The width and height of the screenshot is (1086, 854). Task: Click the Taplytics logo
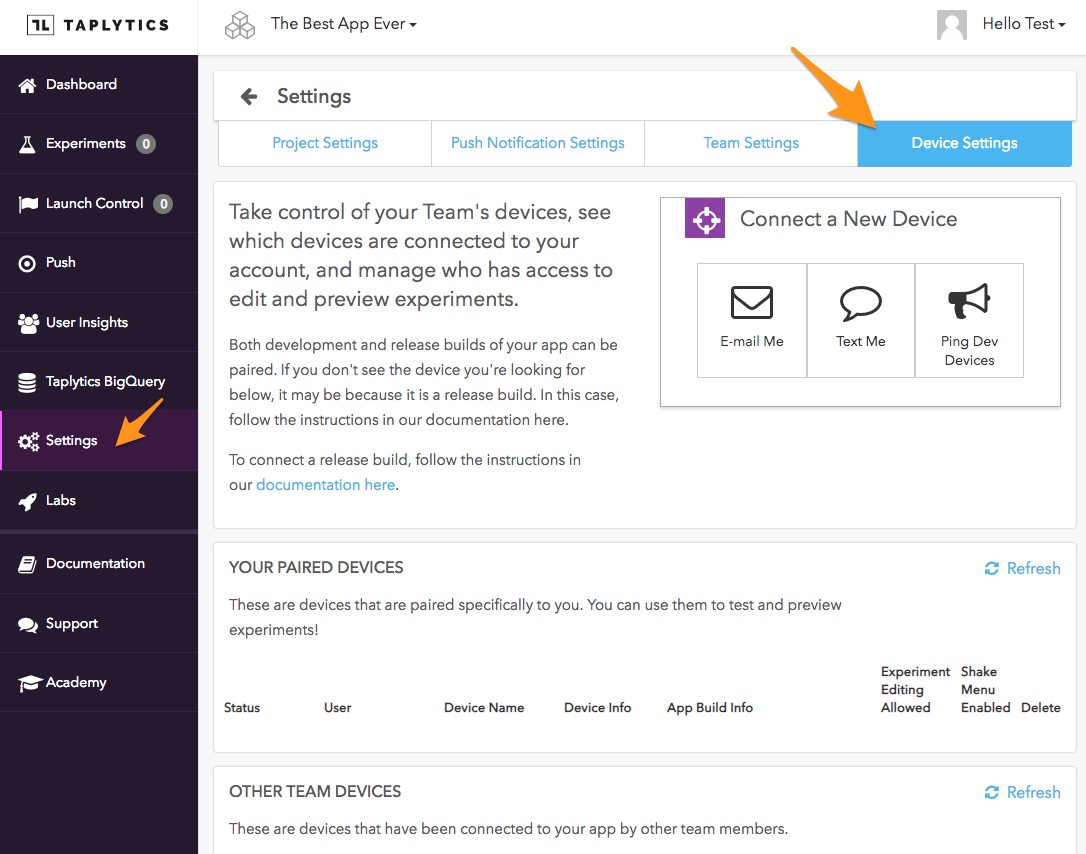pyautogui.click(x=98, y=26)
